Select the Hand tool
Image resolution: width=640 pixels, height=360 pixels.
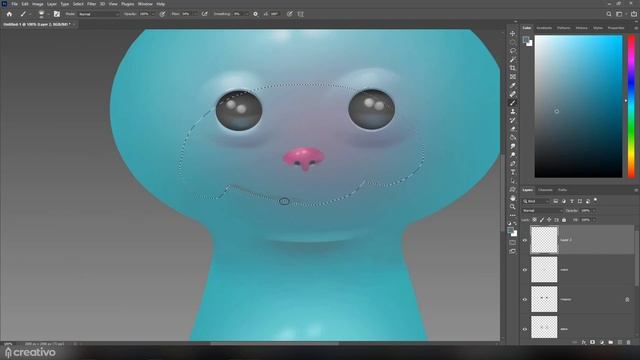(x=512, y=198)
